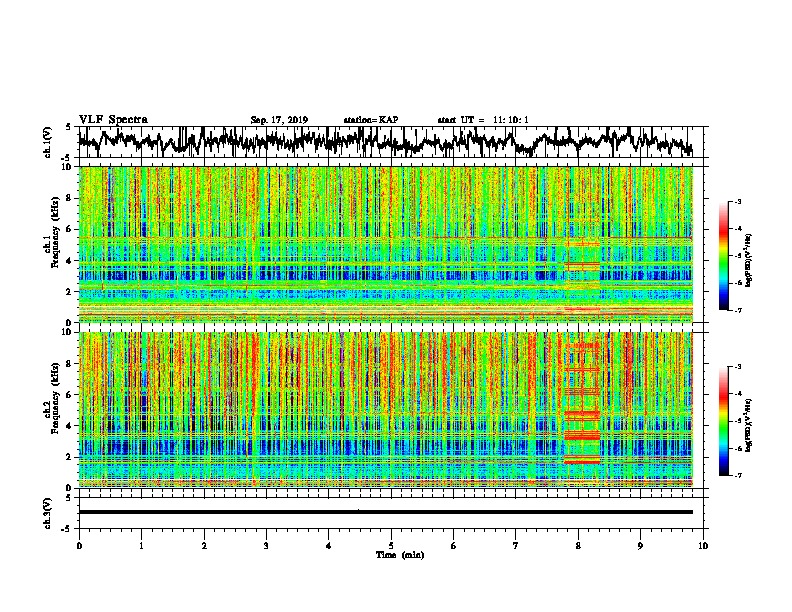Click time axis tick label "0"

[x=79, y=546]
